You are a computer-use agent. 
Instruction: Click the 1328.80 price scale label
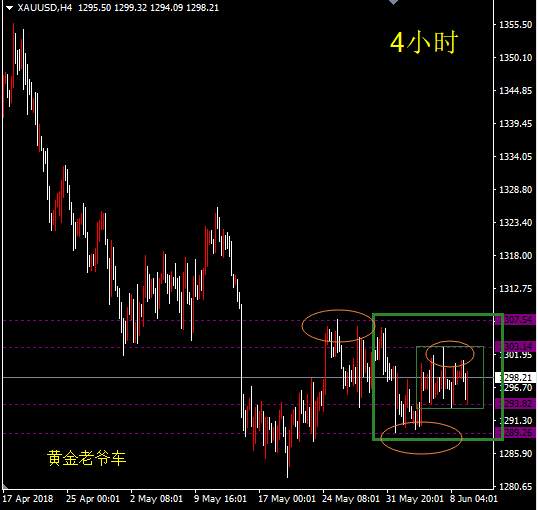point(515,190)
